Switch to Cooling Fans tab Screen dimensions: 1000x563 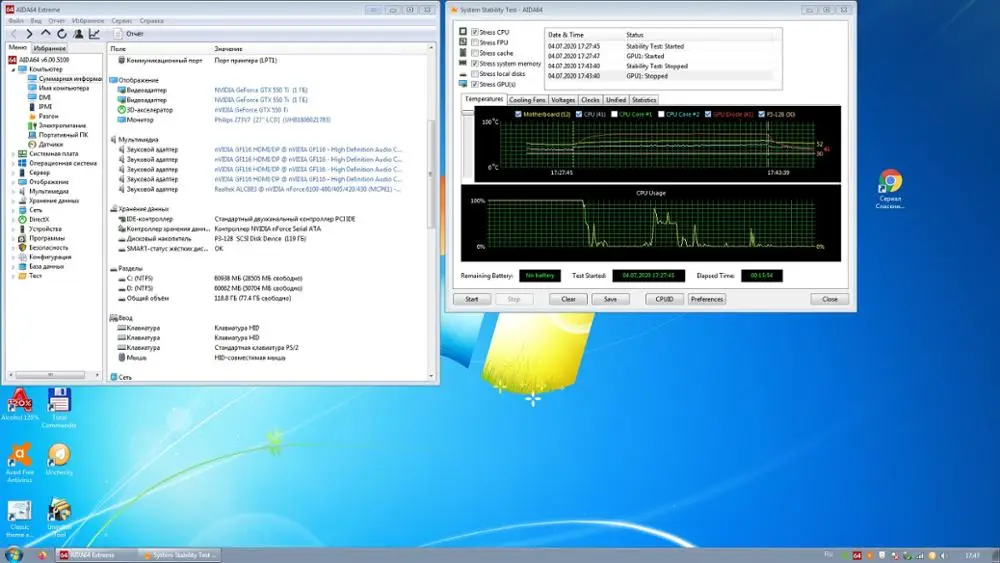click(x=527, y=100)
